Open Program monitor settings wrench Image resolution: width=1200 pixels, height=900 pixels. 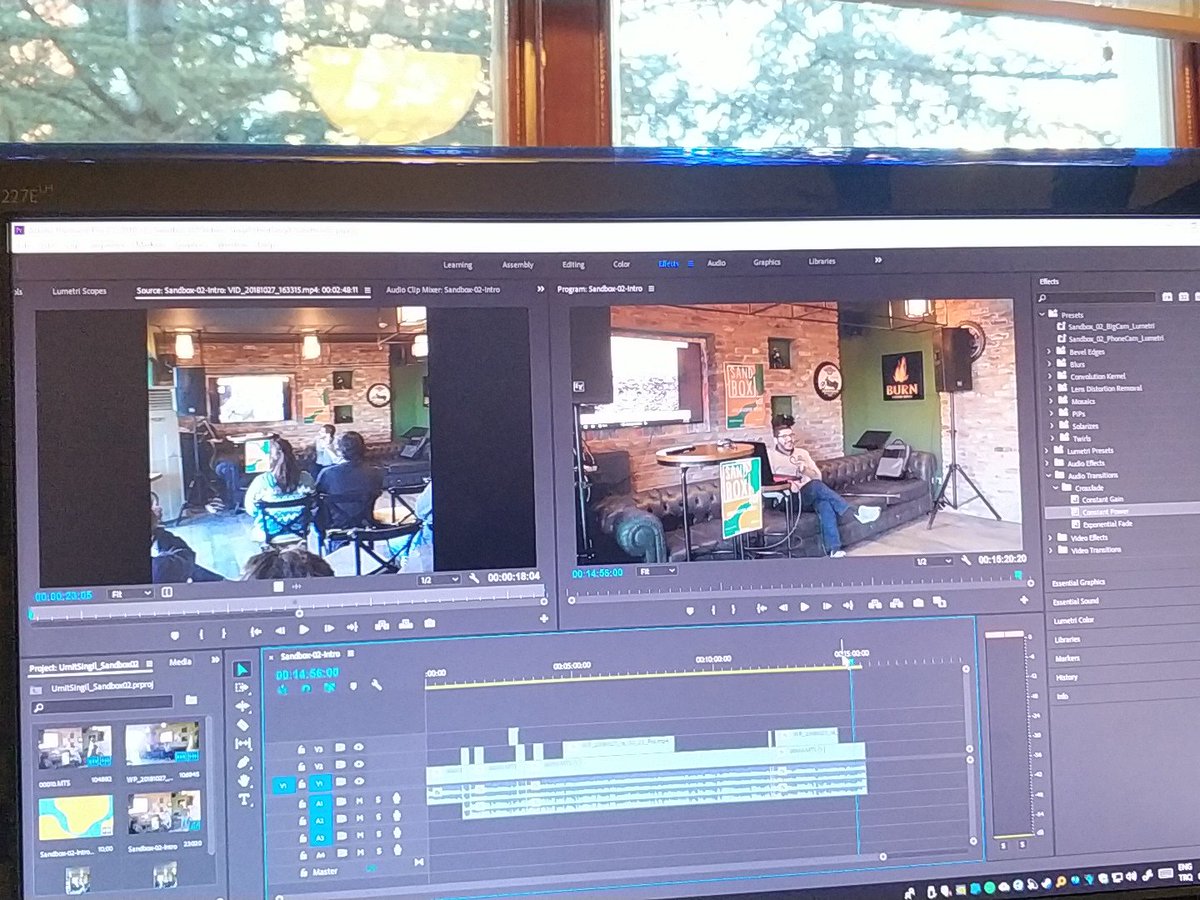click(966, 561)
